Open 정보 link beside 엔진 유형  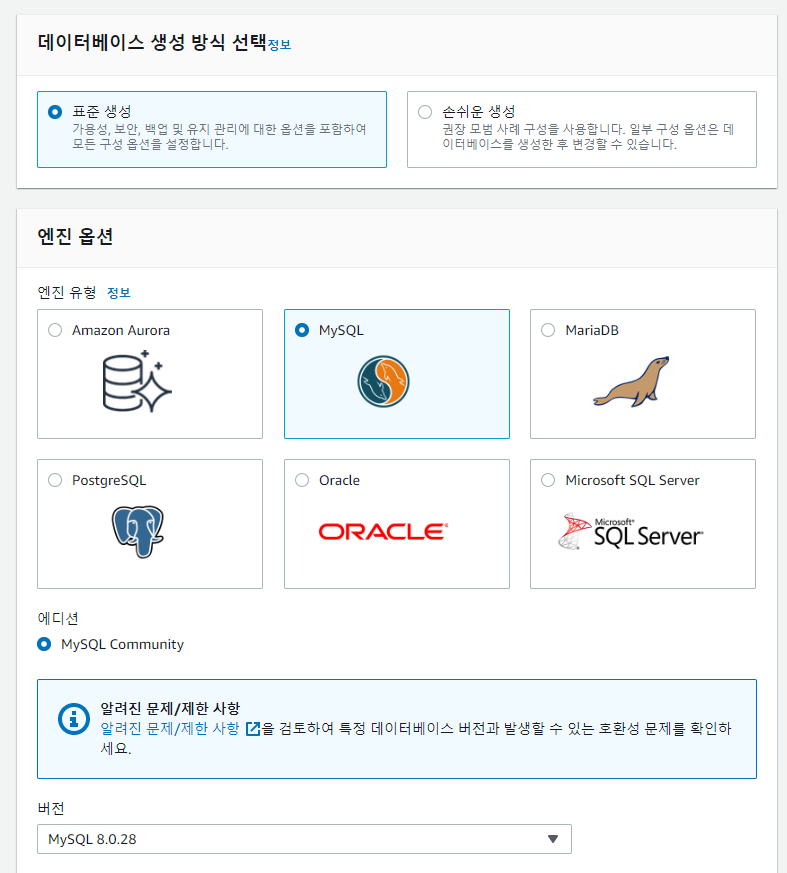(x=119, y=293)
